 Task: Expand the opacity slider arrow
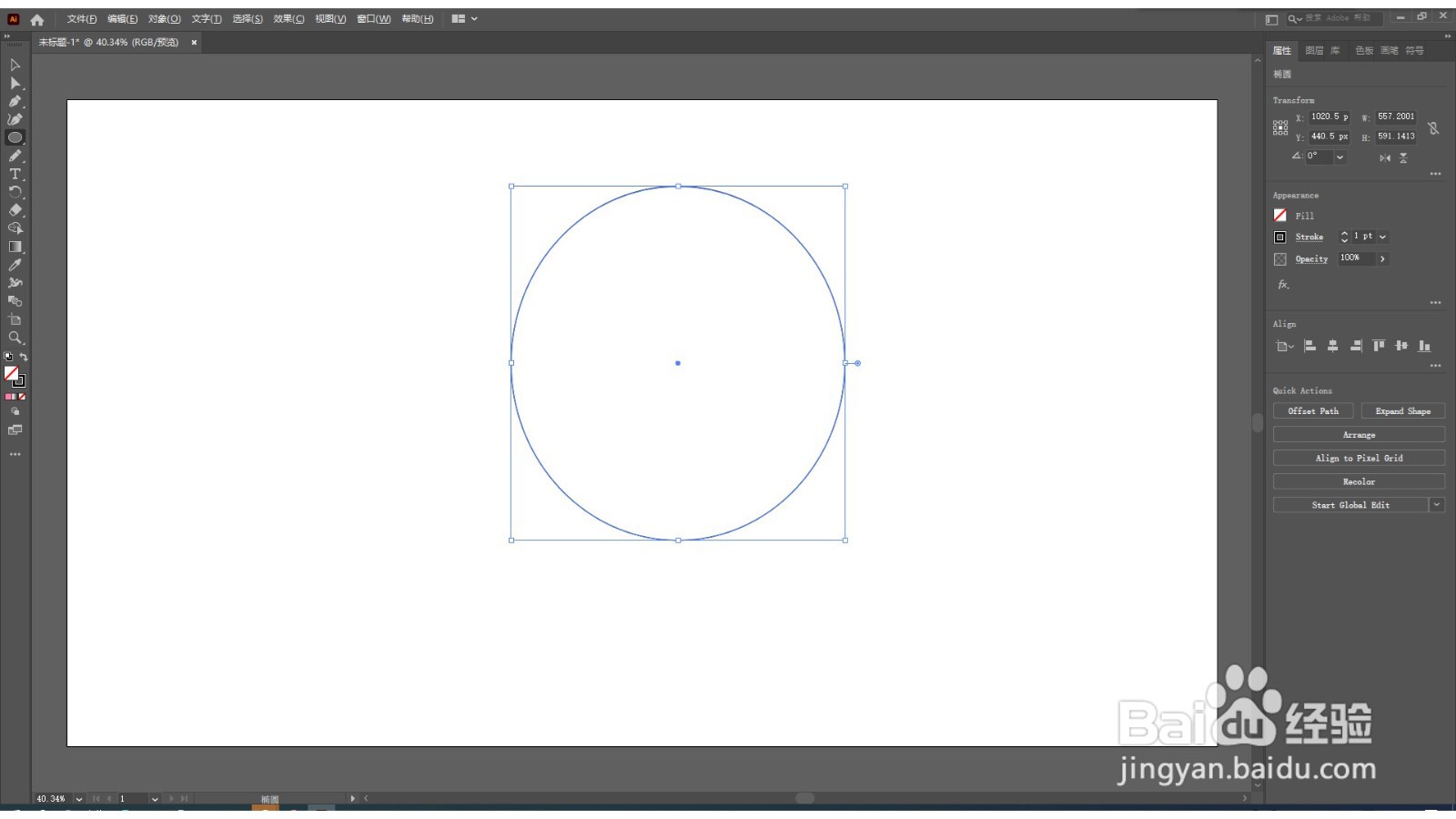[1382, 258]
